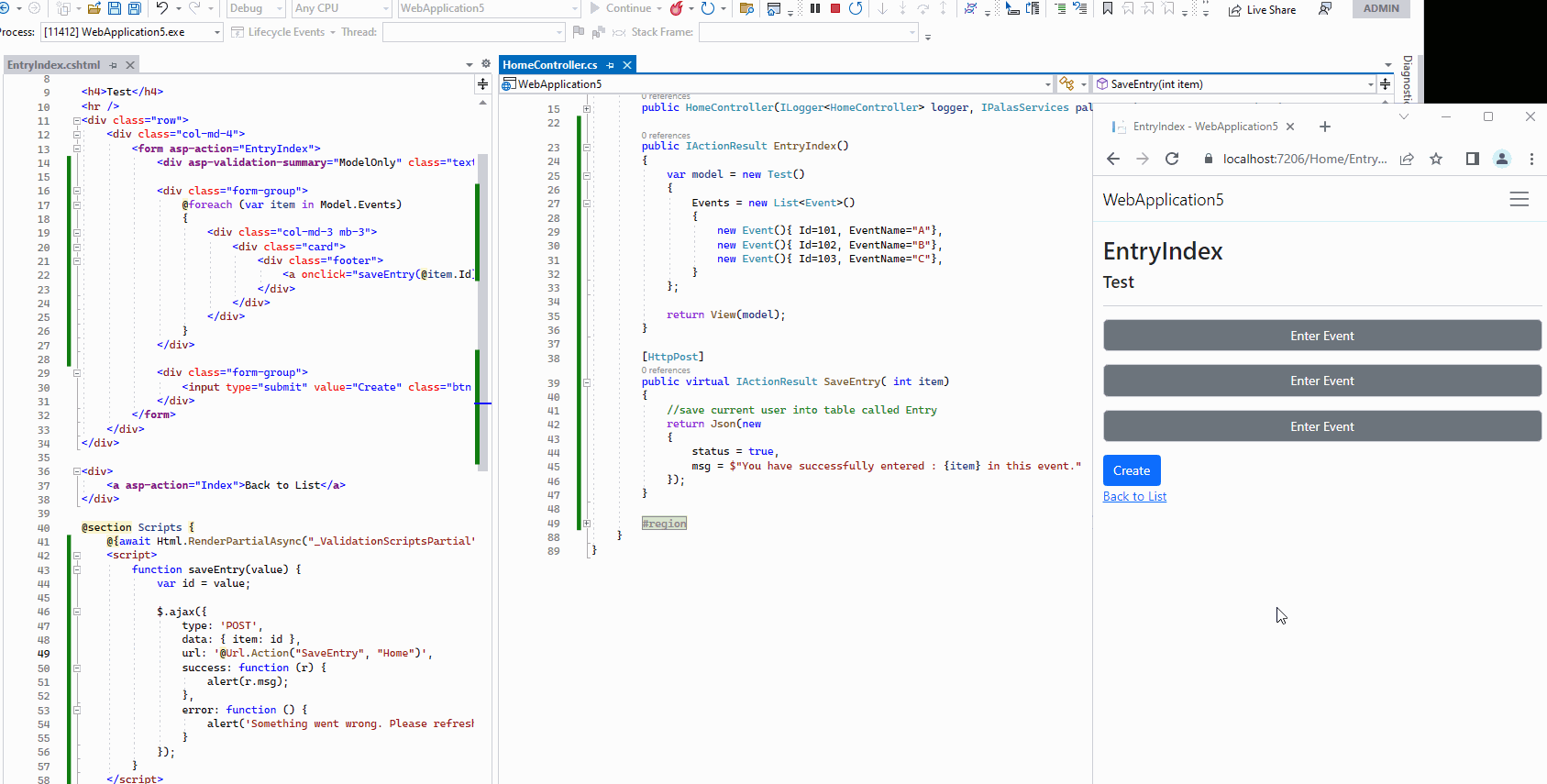The width and height of the screenshot is (1547, 784).
Task: Select the EntryIndex - WebApplication5 browser tab
Action: 1203,127
